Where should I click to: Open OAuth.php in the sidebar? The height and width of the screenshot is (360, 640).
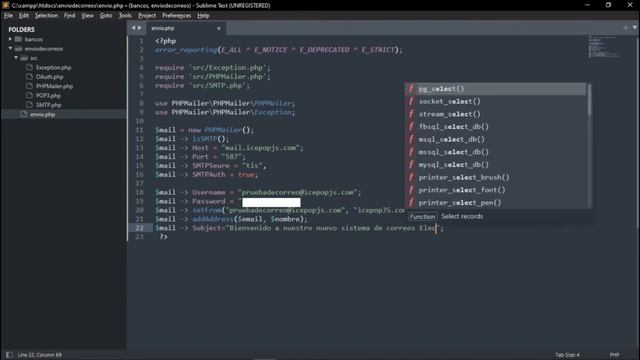(49, 77)
